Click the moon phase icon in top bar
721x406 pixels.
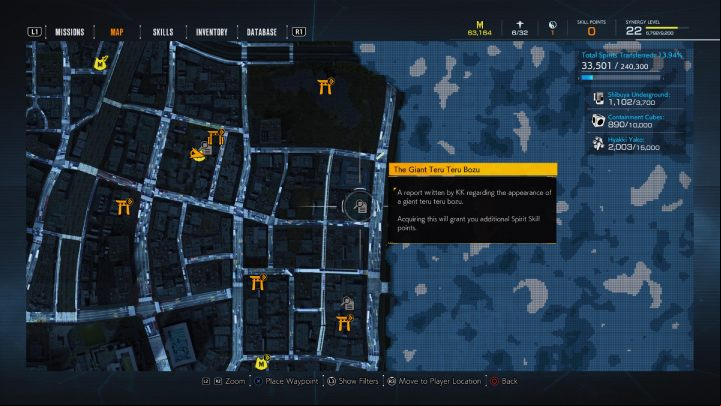point(552,25)
